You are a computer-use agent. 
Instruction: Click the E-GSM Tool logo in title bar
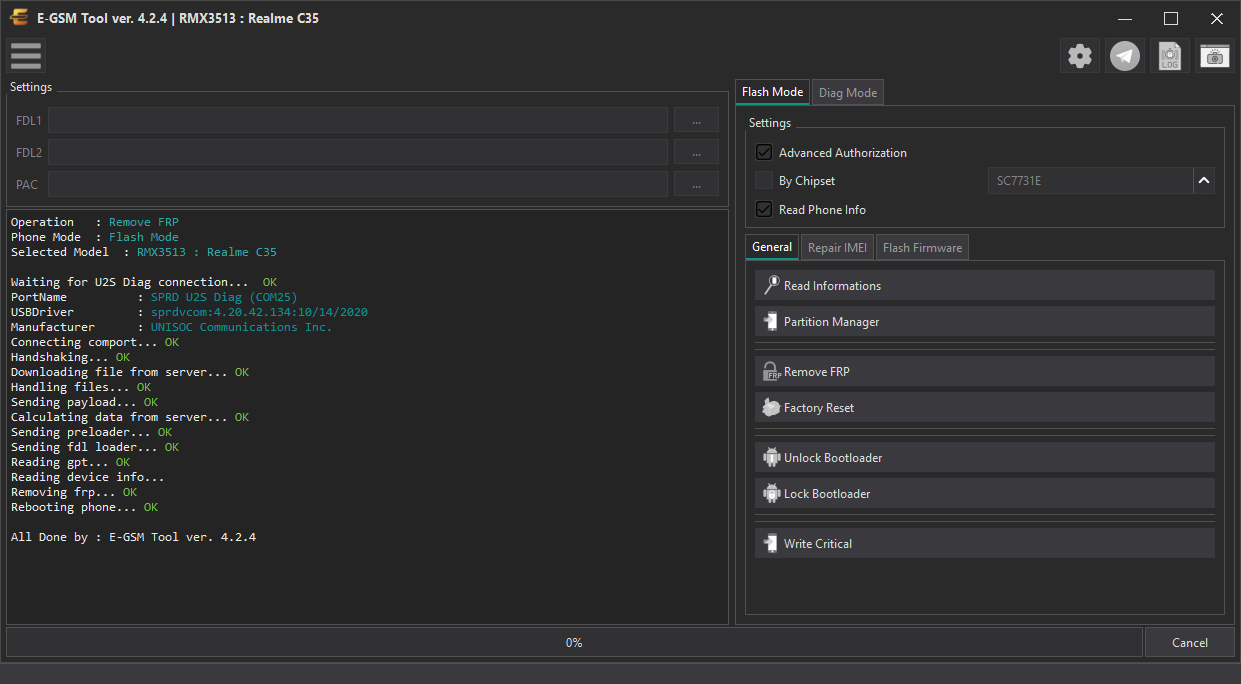coord(18,18)
